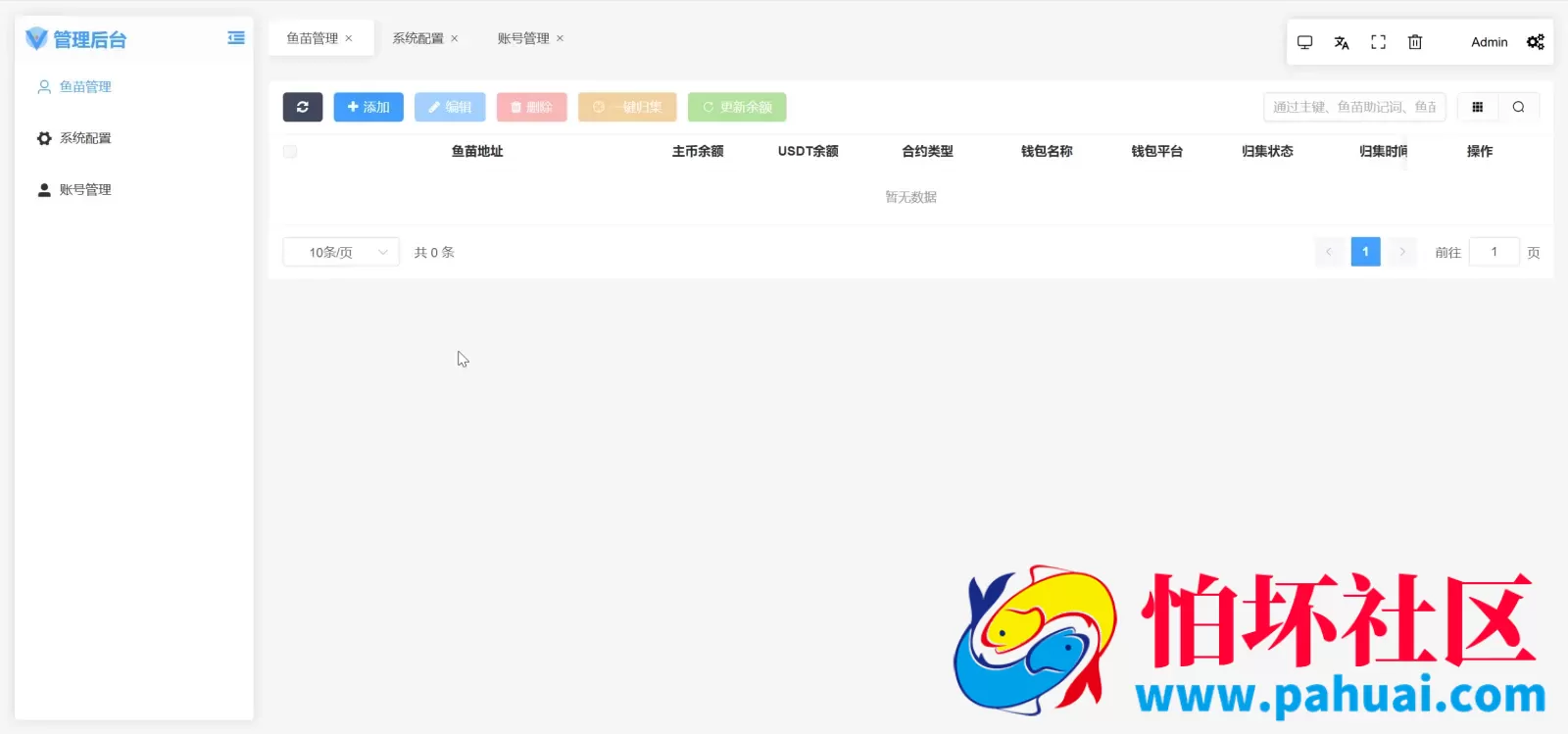This screenshot has width=1568, height=734.
Task: Go to previous page arrow
Action: click(x=1329, y=252)
